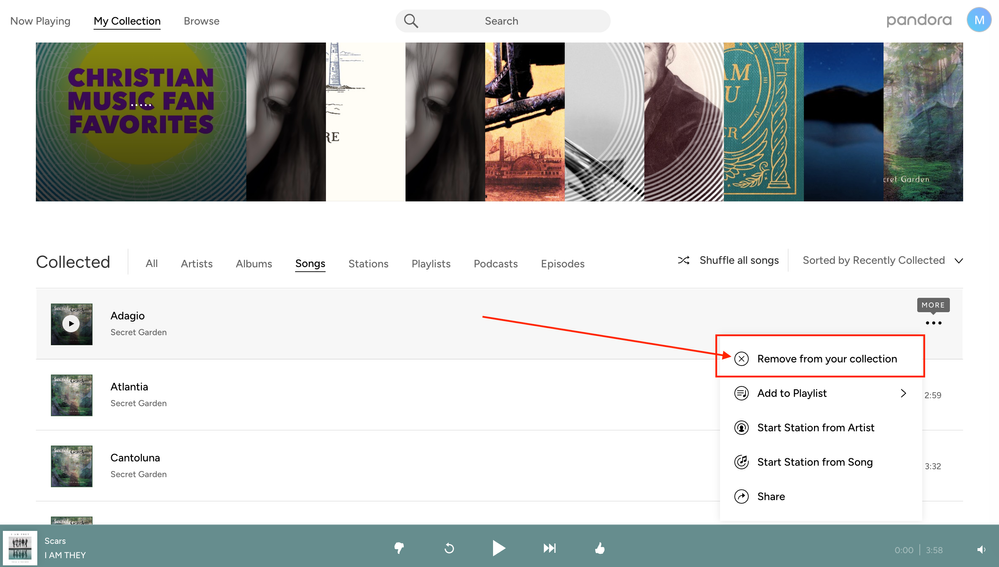Play the Adagio song thumbnail
The width and height of the screenshot is (999, 567).
[71, 324]
